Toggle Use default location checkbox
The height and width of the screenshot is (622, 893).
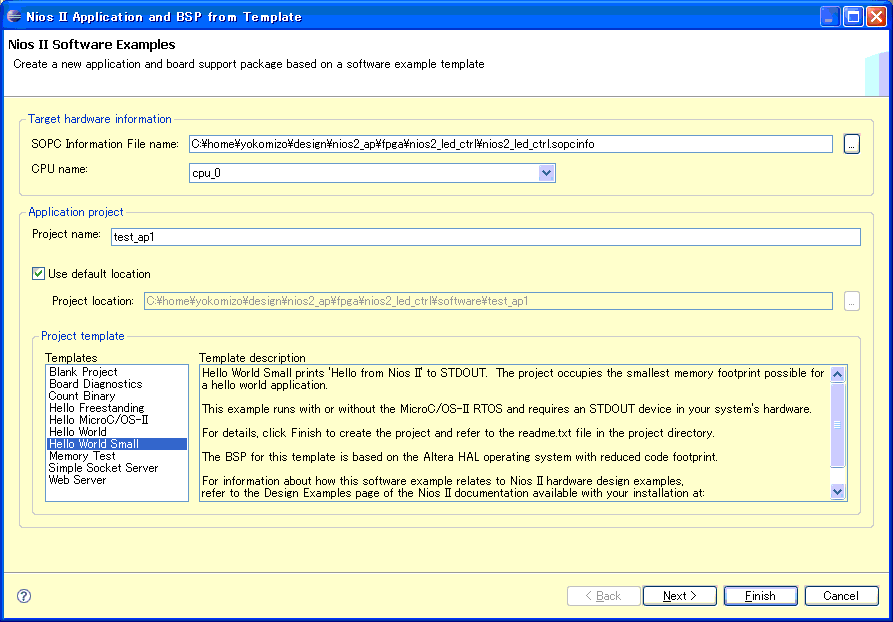click(38, 273)
